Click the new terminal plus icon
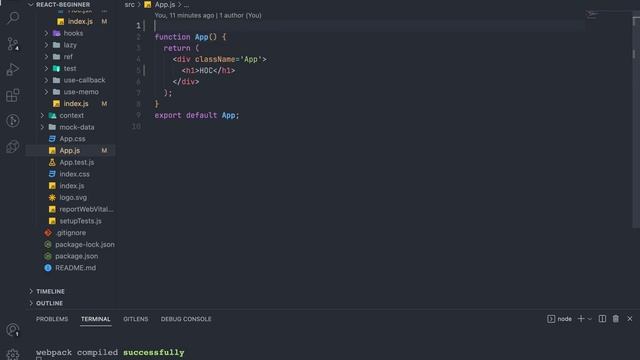Viewport: 640px width, 360px height. 581,319
